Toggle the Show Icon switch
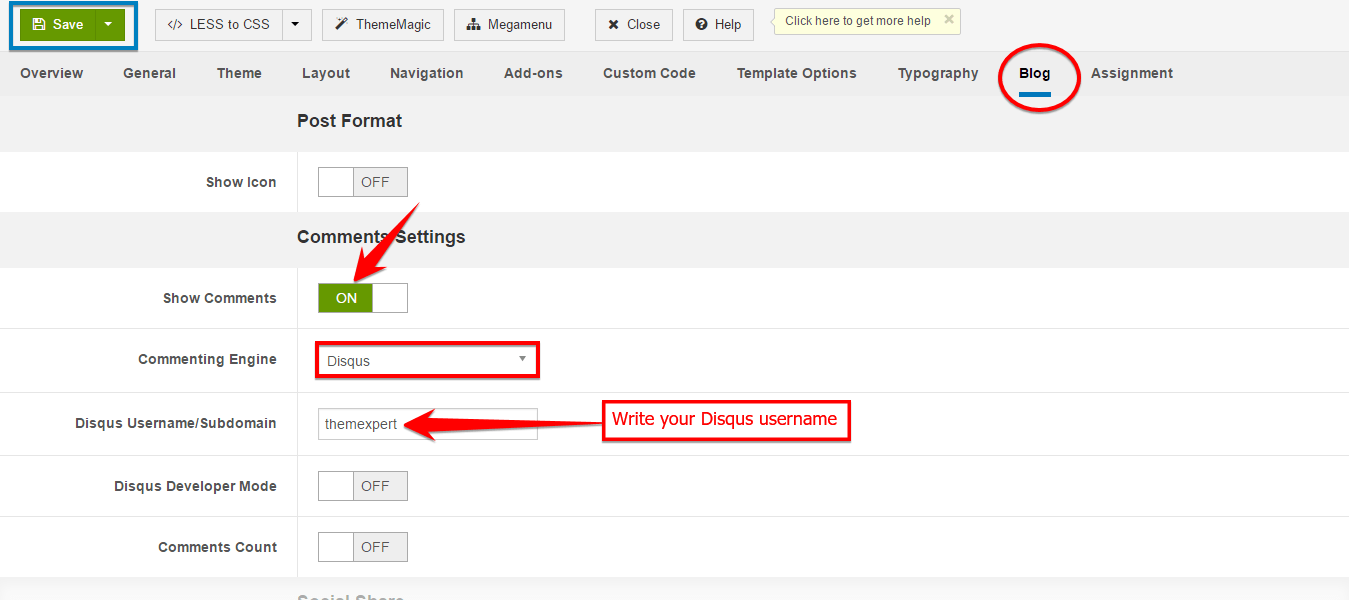Screen dimensions: 1349x600 362,182
